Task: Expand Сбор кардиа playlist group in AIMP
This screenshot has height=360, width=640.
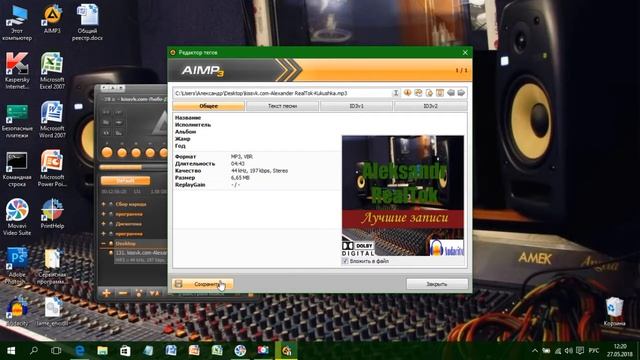Action: tap(104, 204)
